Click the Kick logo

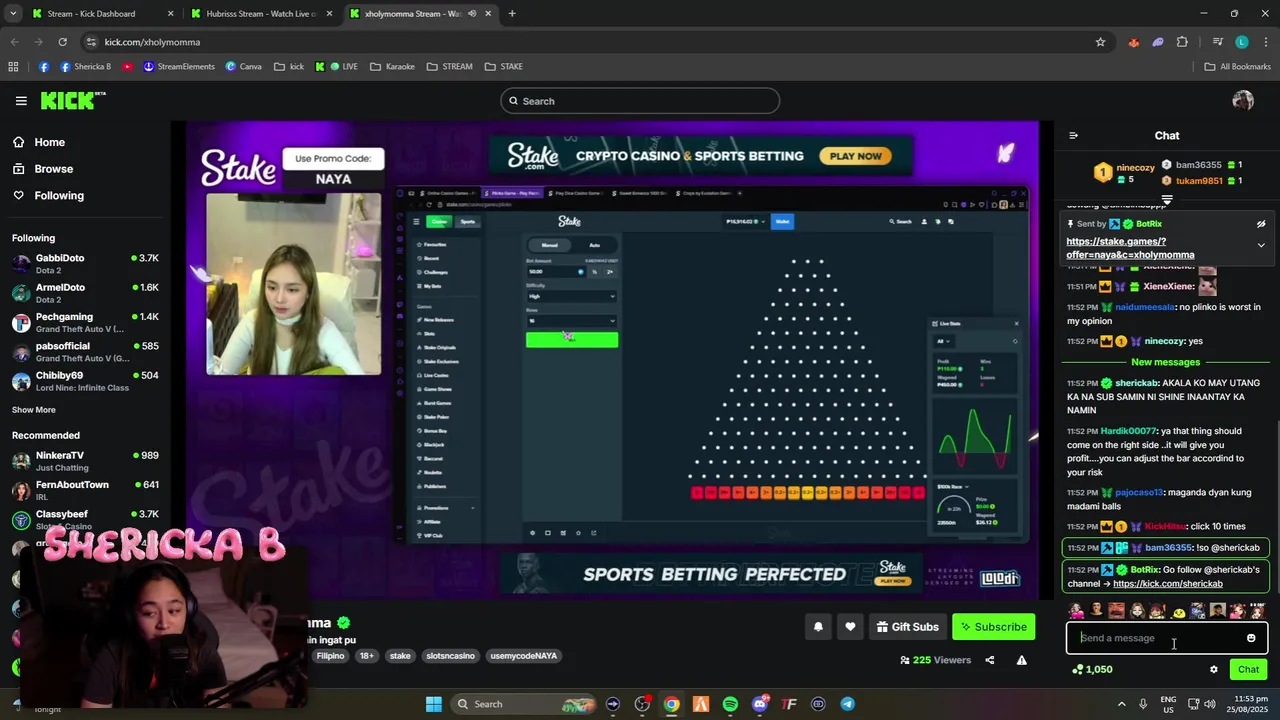(x=73, y=100)
